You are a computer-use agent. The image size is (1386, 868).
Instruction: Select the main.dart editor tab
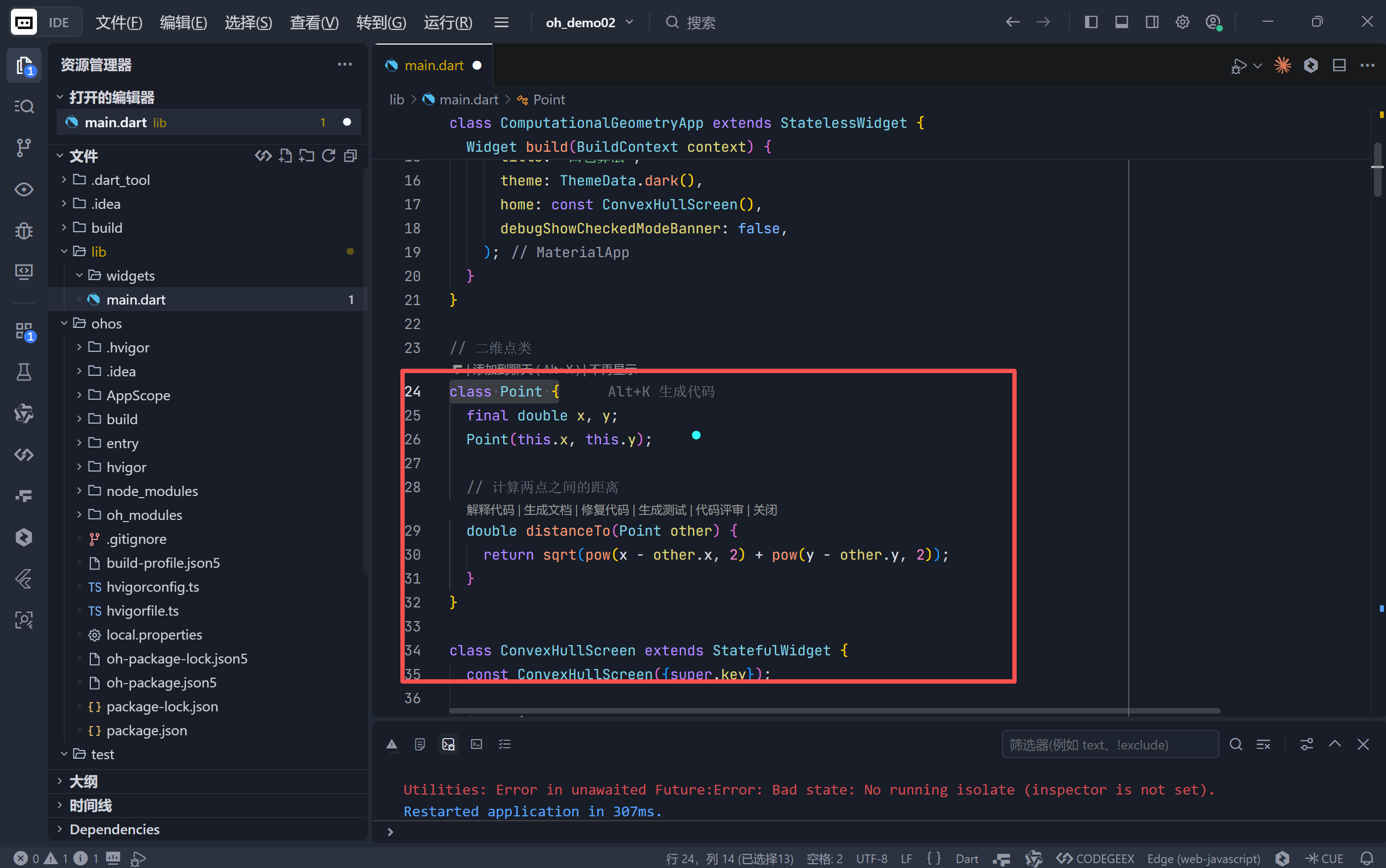434,65
